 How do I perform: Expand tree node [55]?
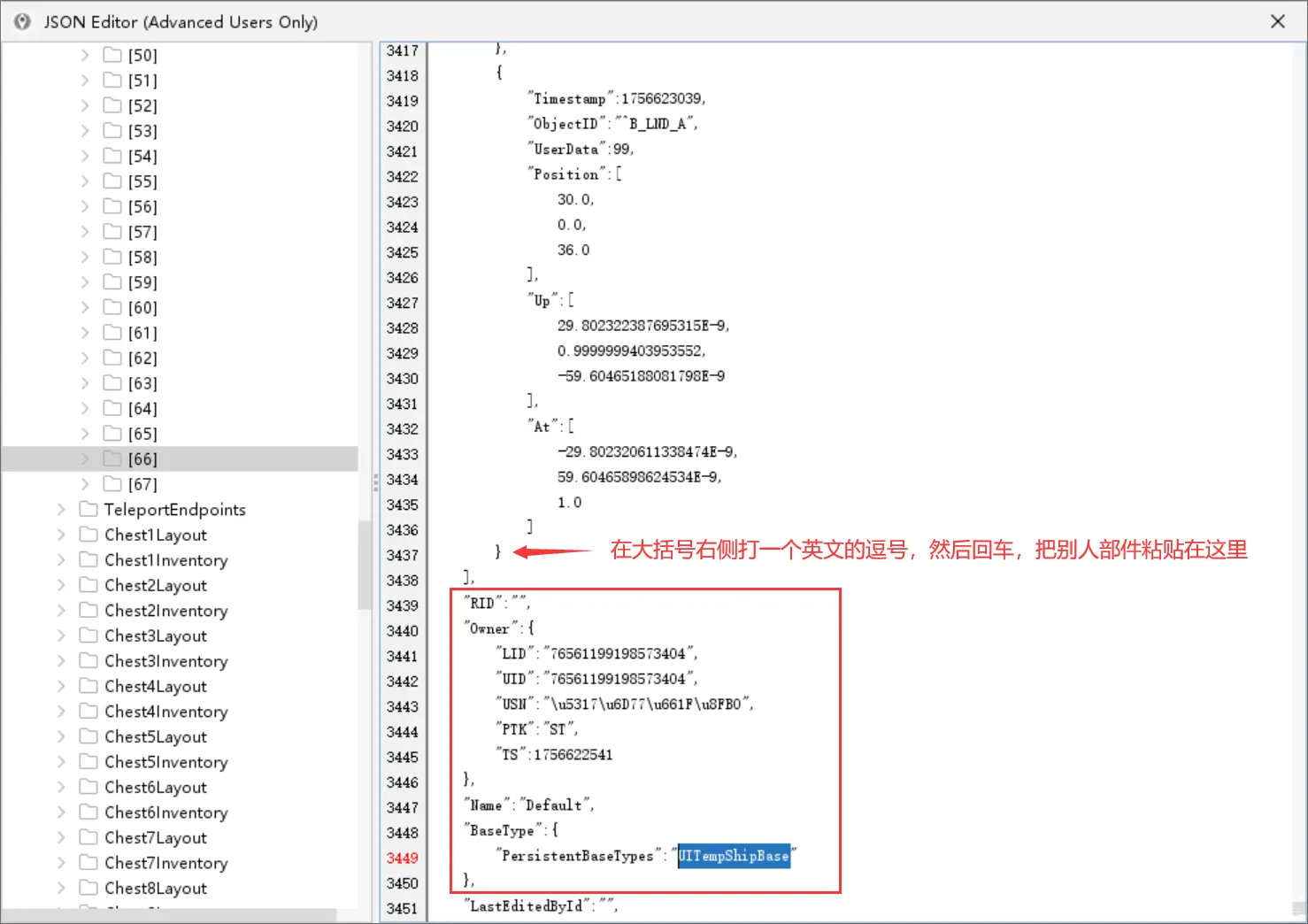pos(85,181)
